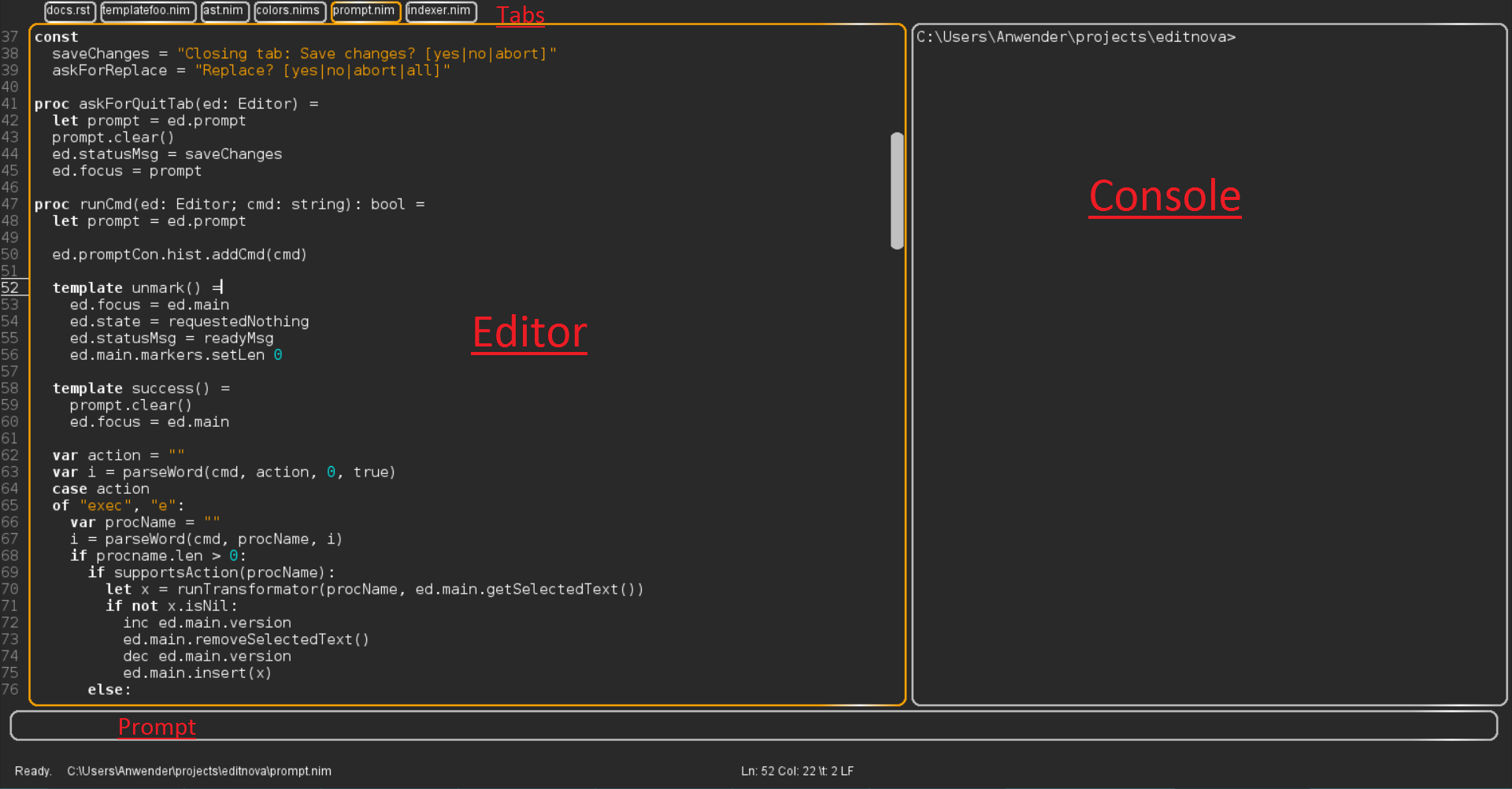Click line number 76 in the gutter

[x=10, y=689]
